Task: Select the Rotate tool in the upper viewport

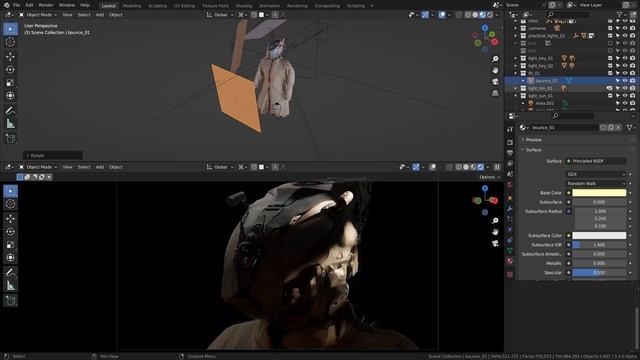Action: coord(10,69)
